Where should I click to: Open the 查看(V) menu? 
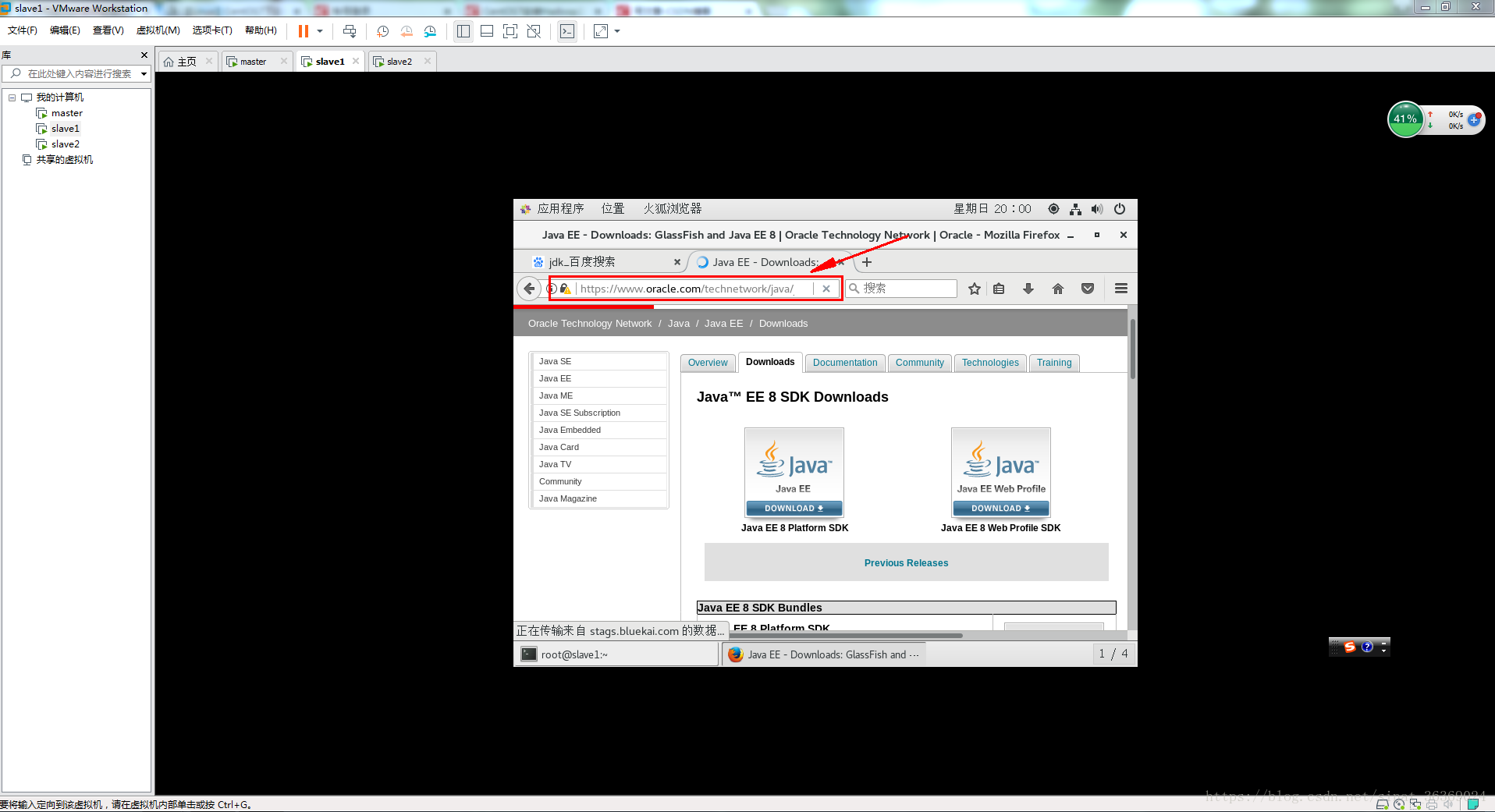[108, 30]
